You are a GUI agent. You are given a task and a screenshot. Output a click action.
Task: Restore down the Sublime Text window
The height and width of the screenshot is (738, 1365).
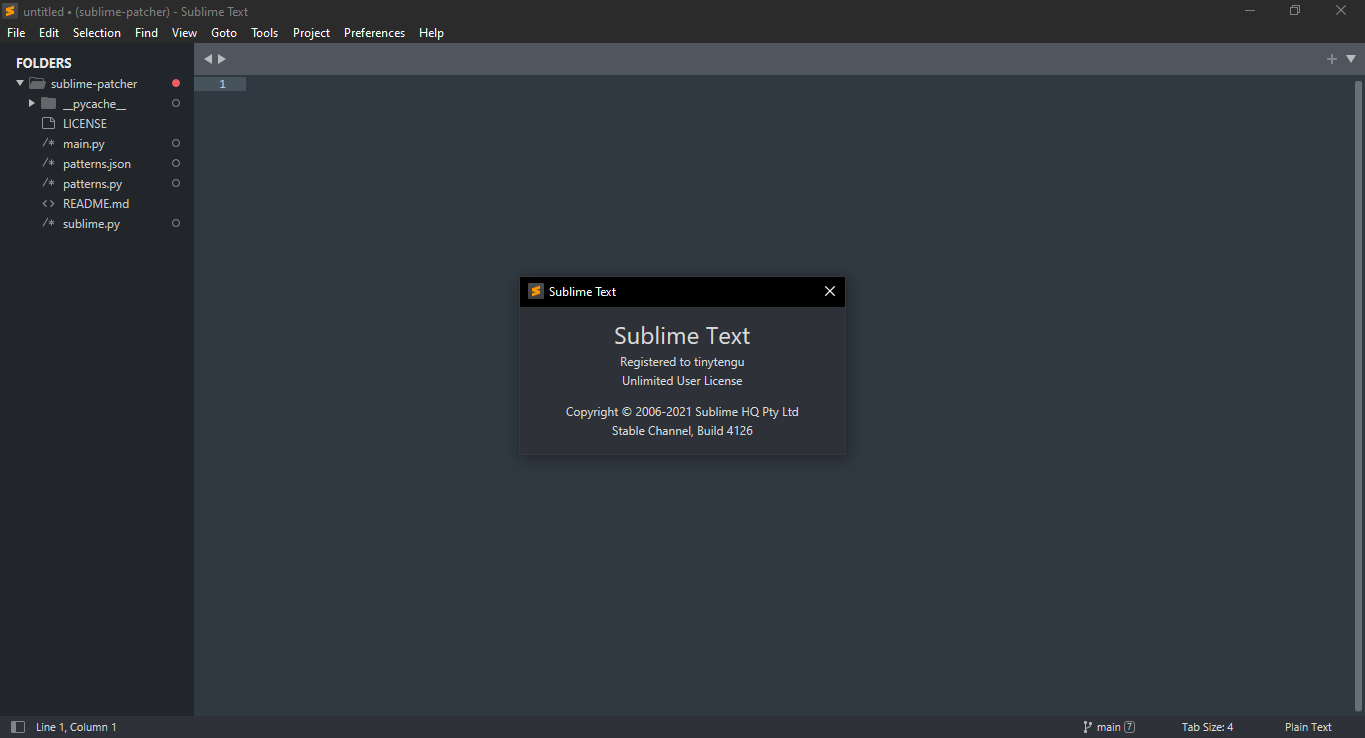[1295, 11]
